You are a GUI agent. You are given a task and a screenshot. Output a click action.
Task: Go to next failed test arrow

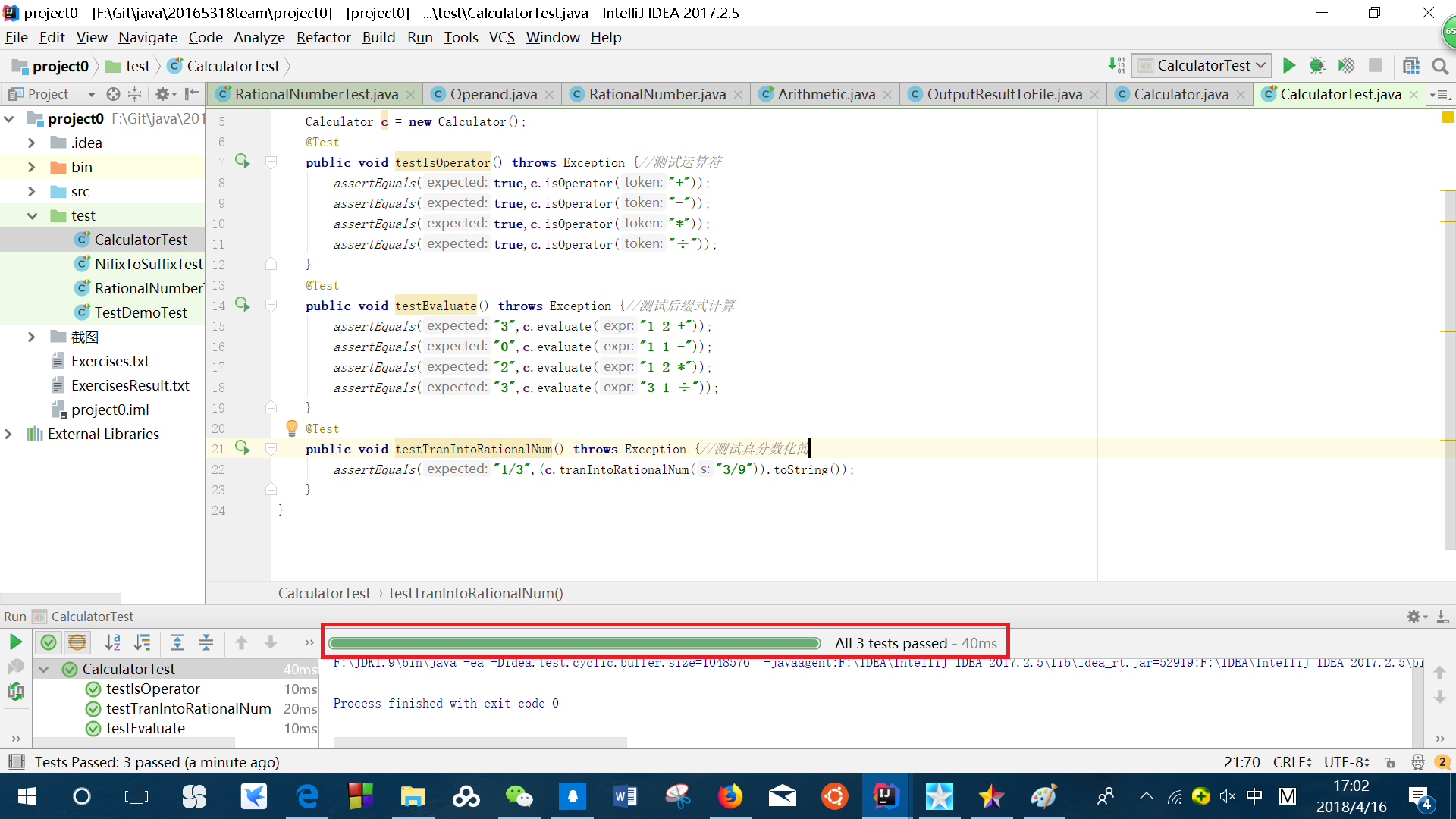(x=270, y=642)
